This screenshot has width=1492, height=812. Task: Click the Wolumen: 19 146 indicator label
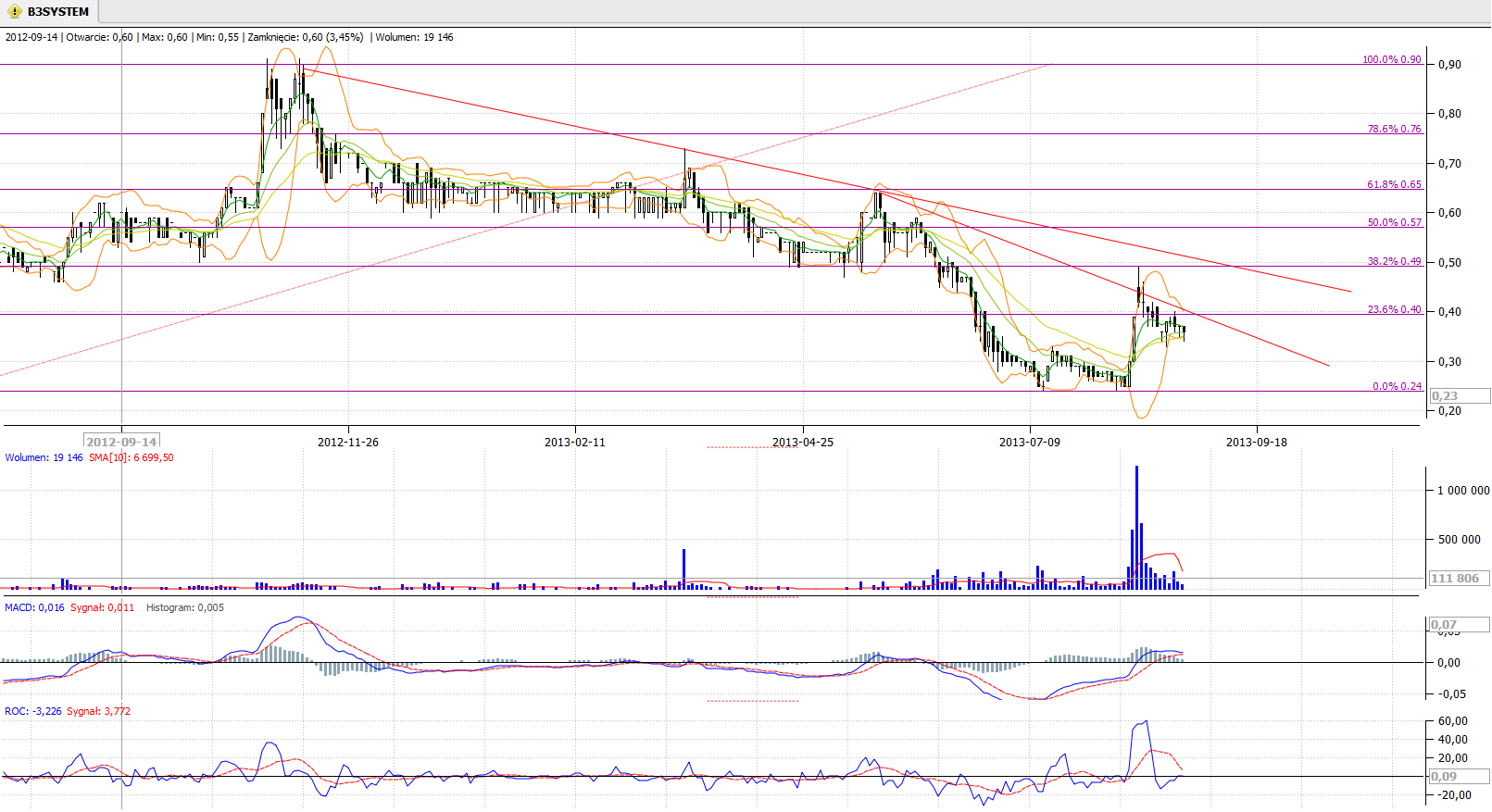tap(44, 457)
